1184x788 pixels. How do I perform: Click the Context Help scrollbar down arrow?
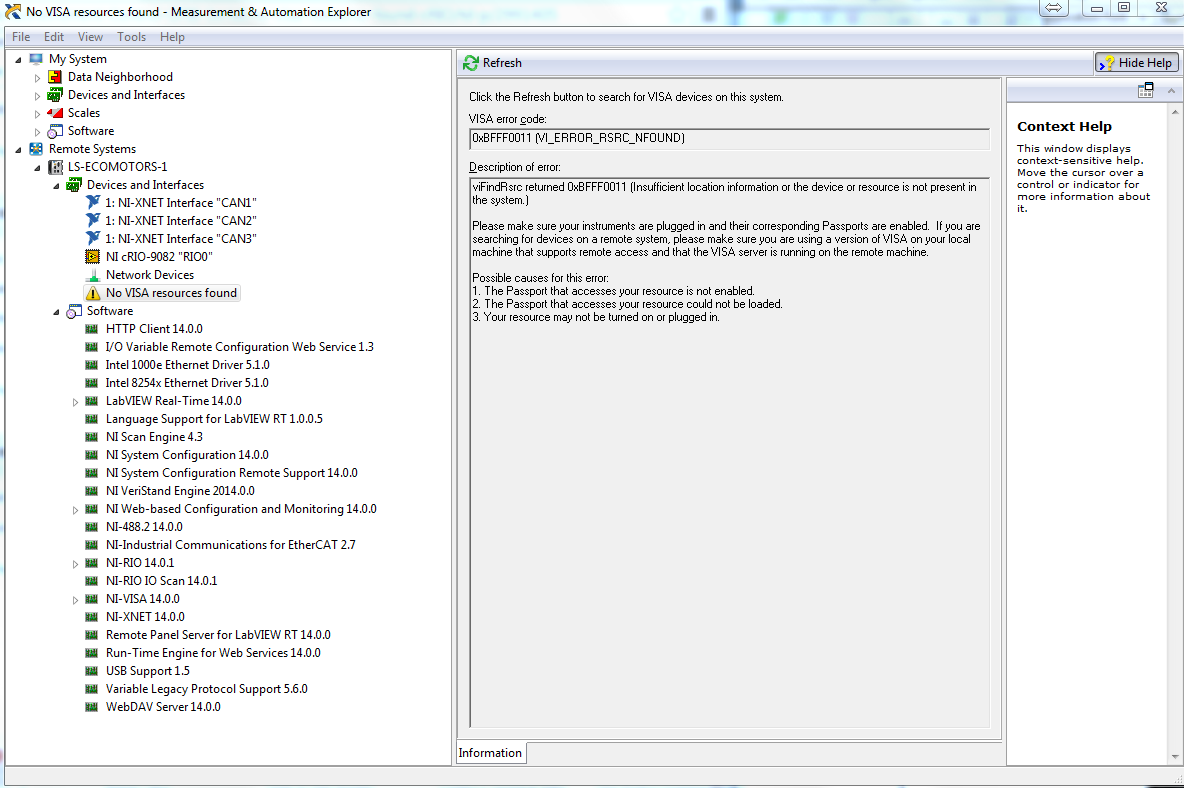(1175, 756)
